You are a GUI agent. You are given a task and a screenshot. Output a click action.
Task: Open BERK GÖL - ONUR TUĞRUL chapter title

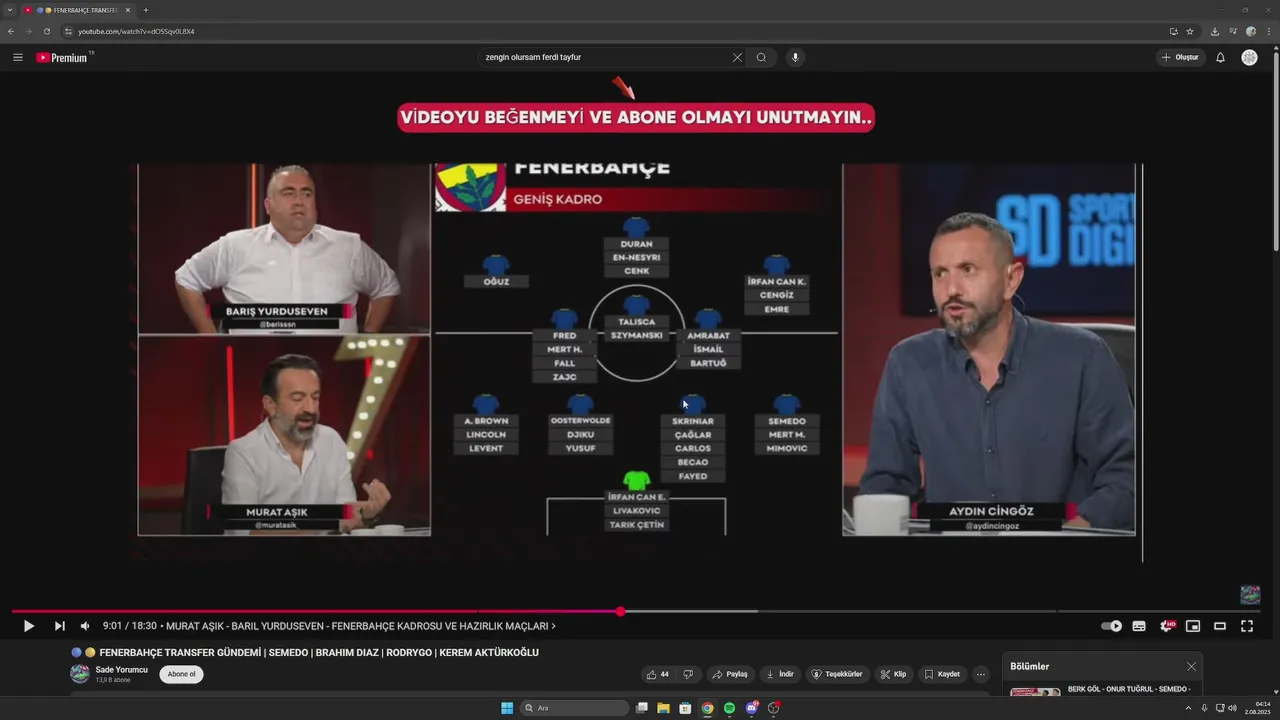(x=1129, y=689)
